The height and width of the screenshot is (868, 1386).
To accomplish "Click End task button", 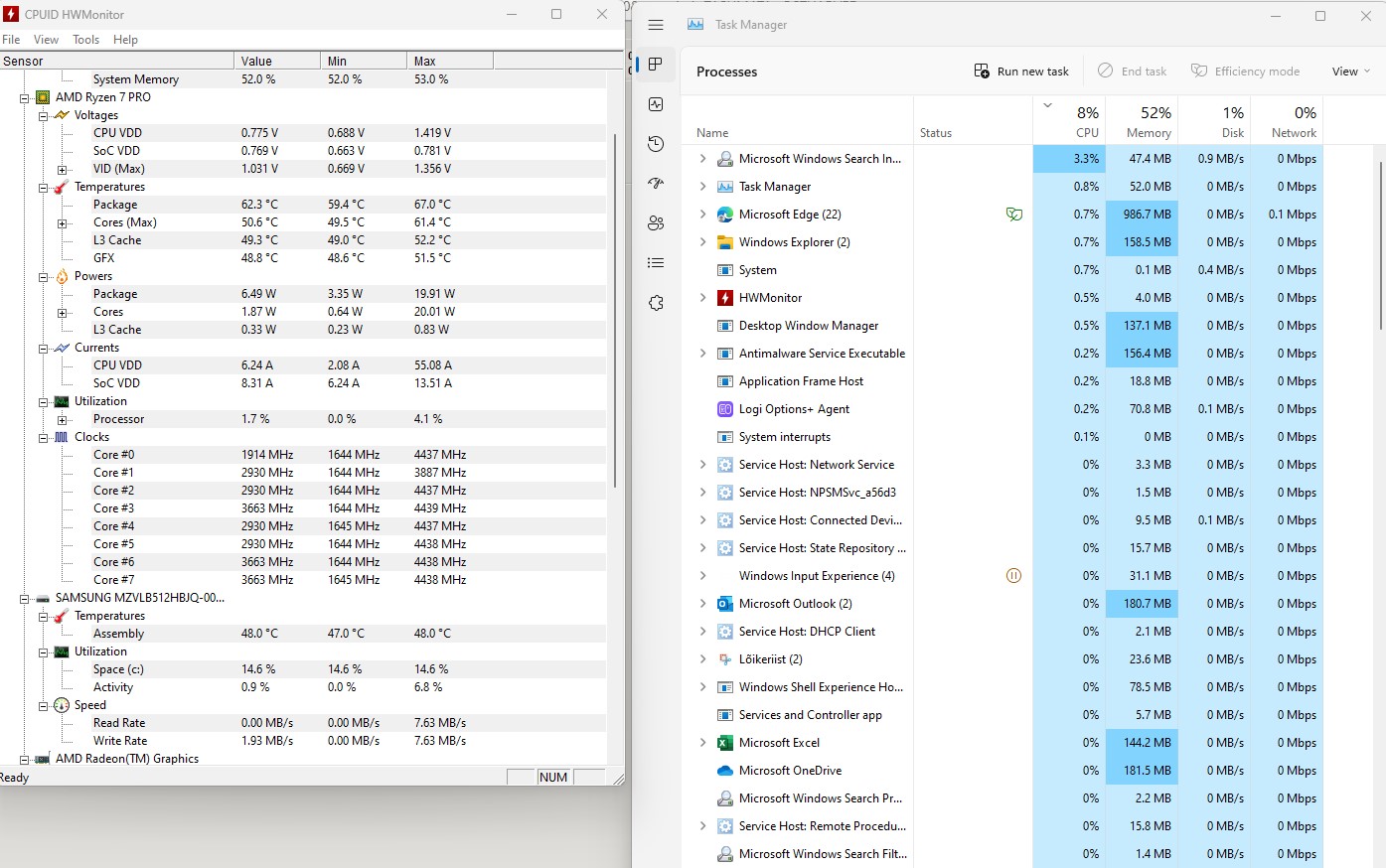I will pos(1132,72).
